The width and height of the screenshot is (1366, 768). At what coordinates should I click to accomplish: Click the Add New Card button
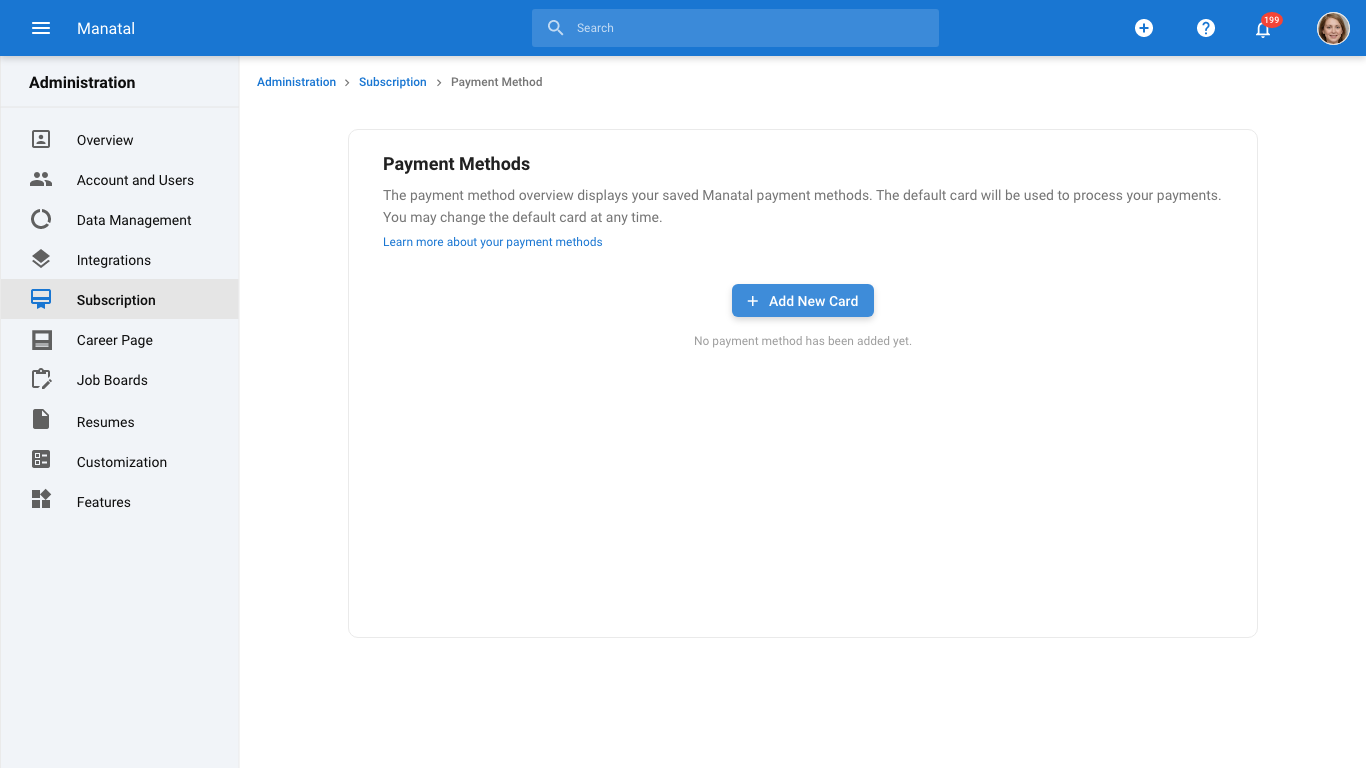pos(803,301)
